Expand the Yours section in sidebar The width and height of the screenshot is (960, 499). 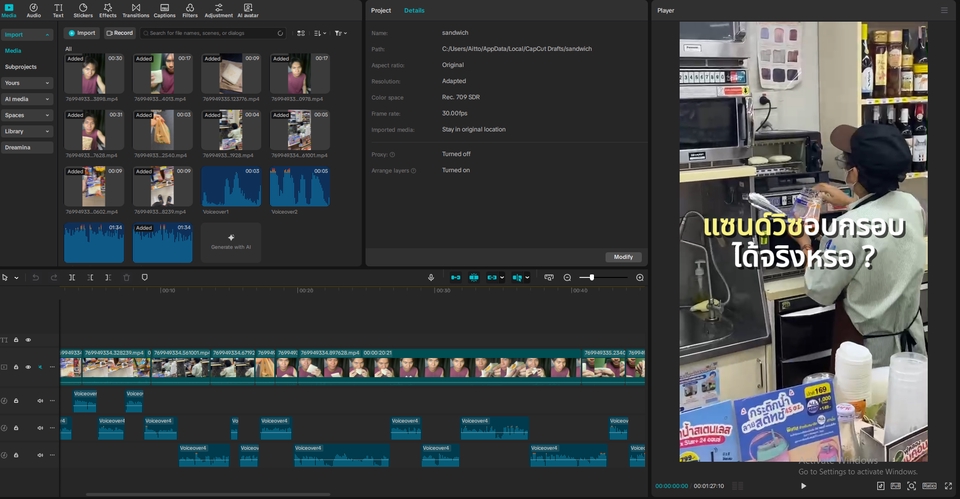(x=27, y=83)
